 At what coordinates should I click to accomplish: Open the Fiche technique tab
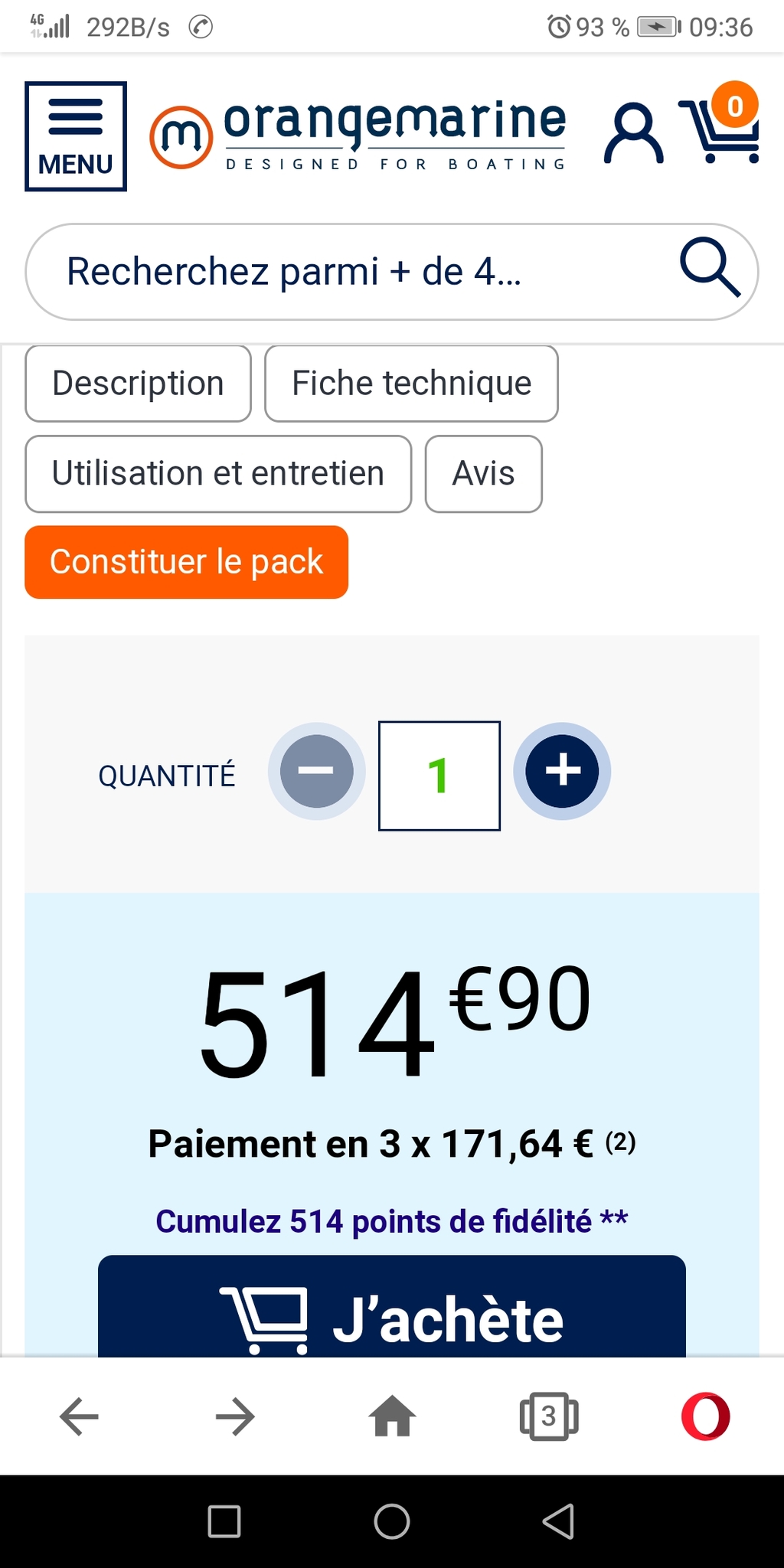pos(411,384)
